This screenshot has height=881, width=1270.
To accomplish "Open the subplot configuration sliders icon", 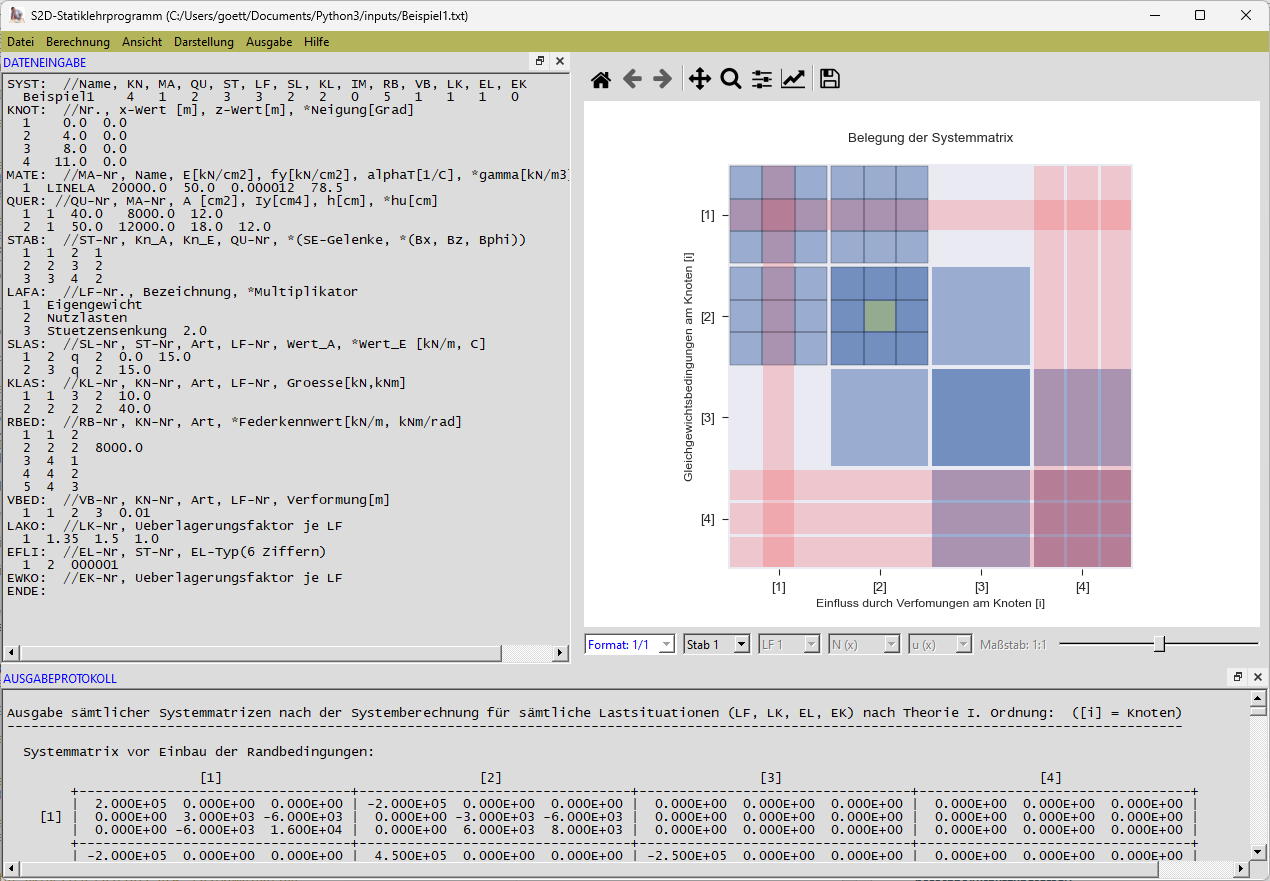I will point(762,80).
